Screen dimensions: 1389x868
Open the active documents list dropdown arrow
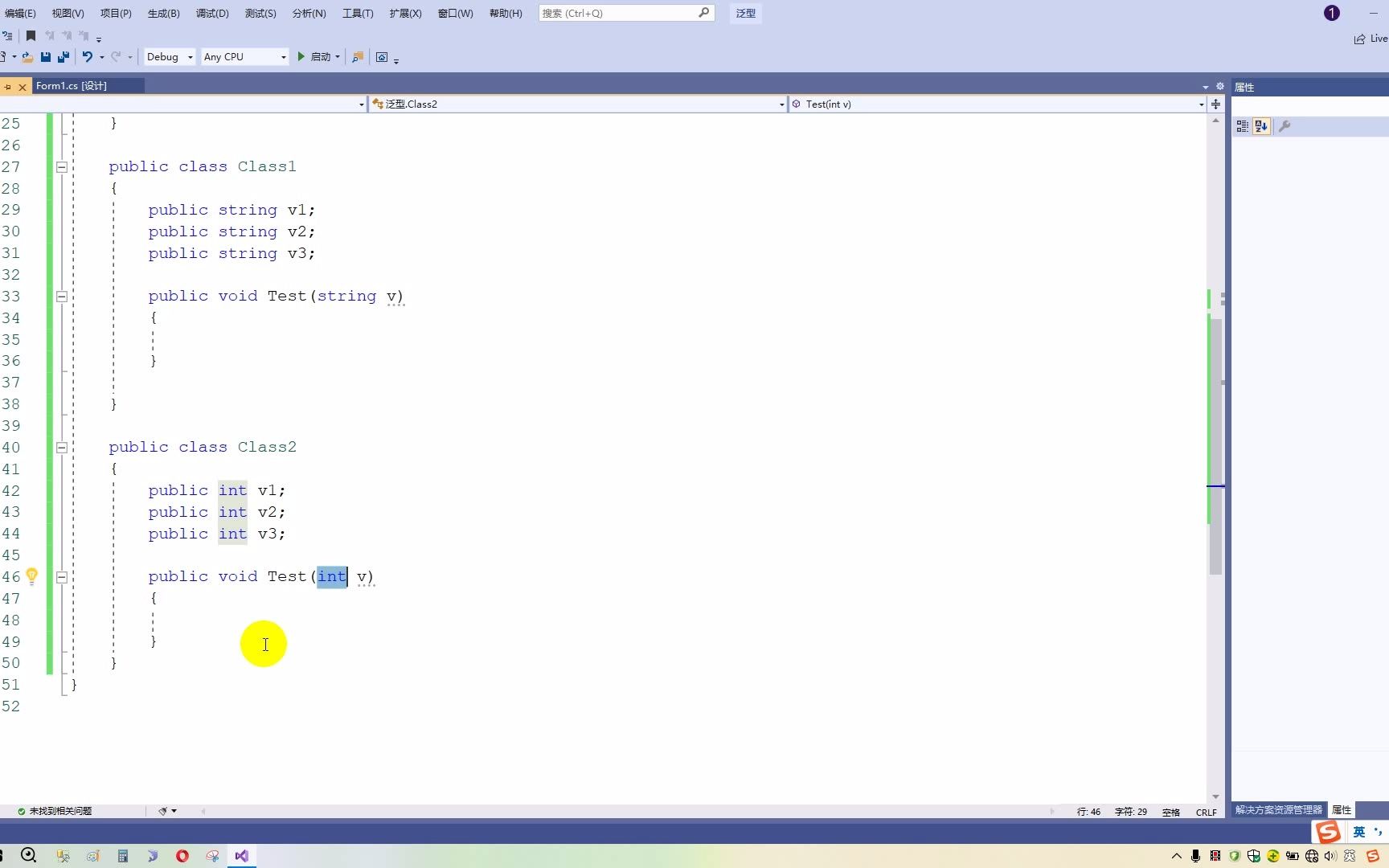click(1206, 87)
